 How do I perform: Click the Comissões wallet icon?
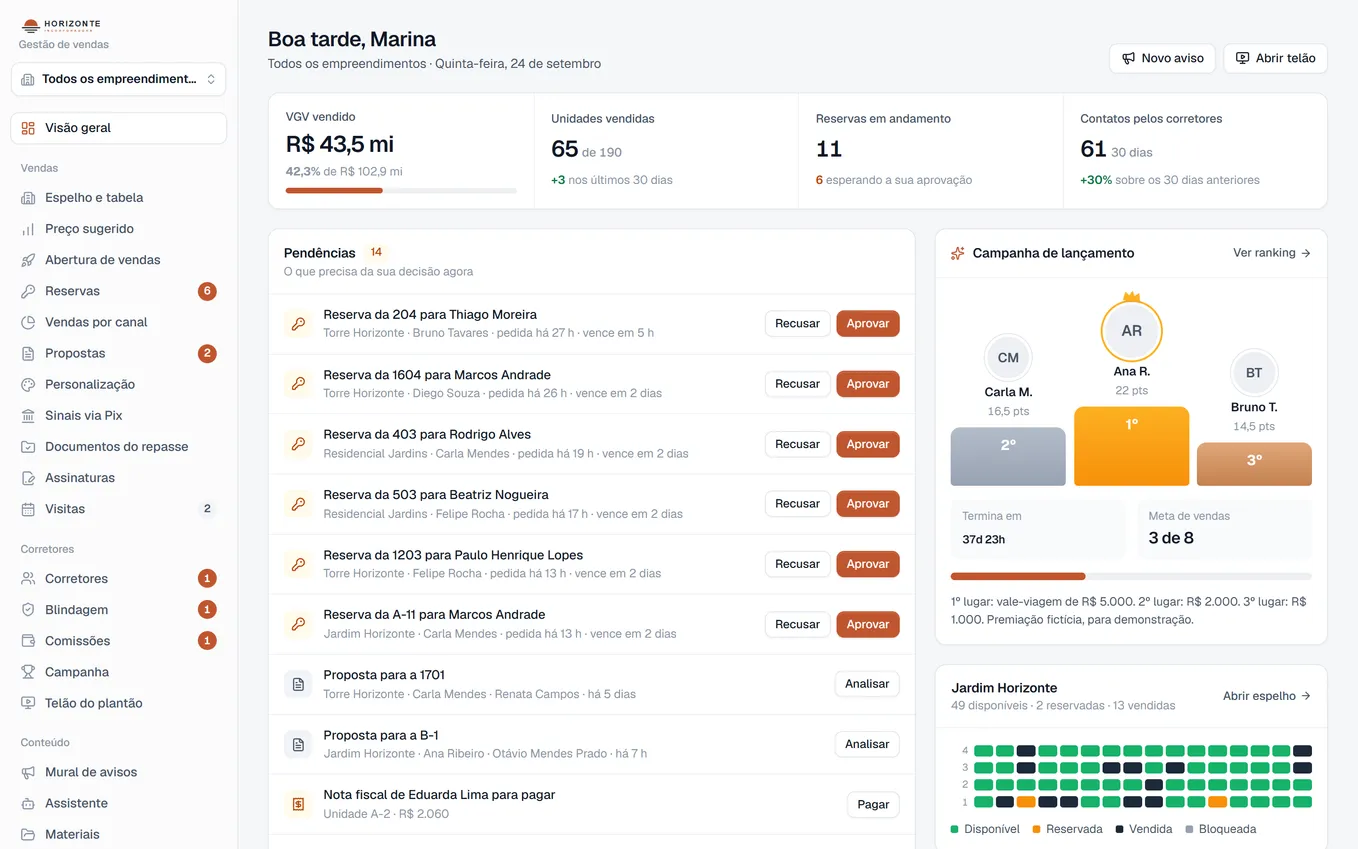28,641
